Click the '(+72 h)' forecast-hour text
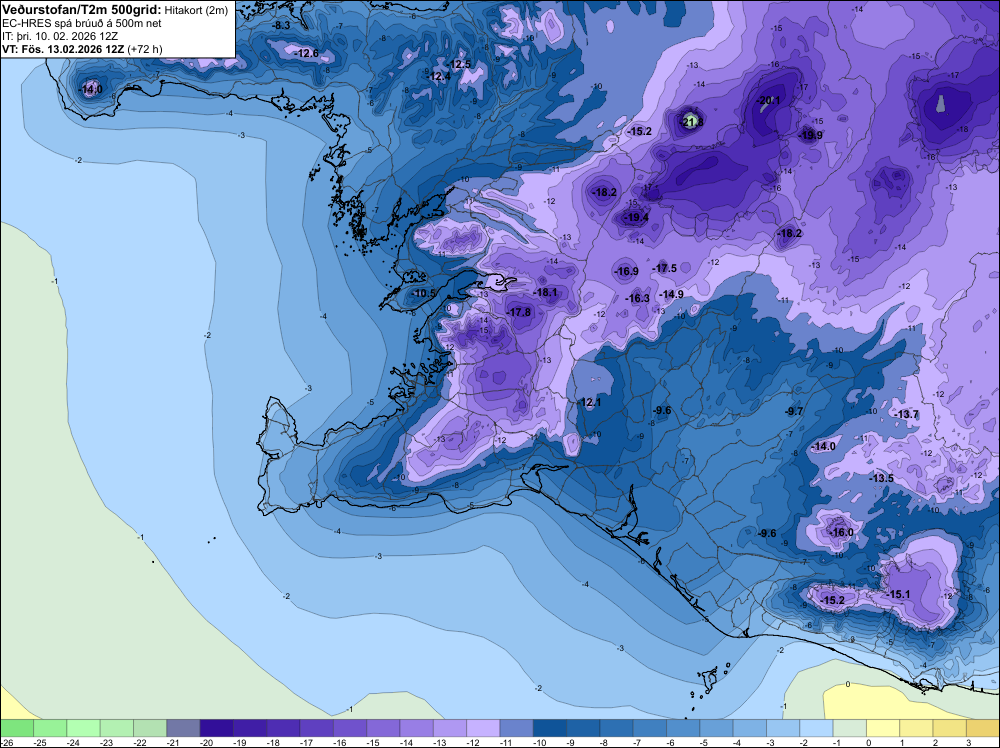This screenshot has height=748, width=1000. (x=145, y=49)
